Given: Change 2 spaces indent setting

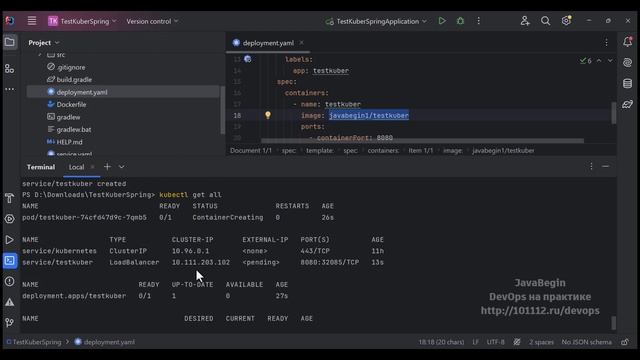Looking at the screenshot, I should [x=541, y=342].
